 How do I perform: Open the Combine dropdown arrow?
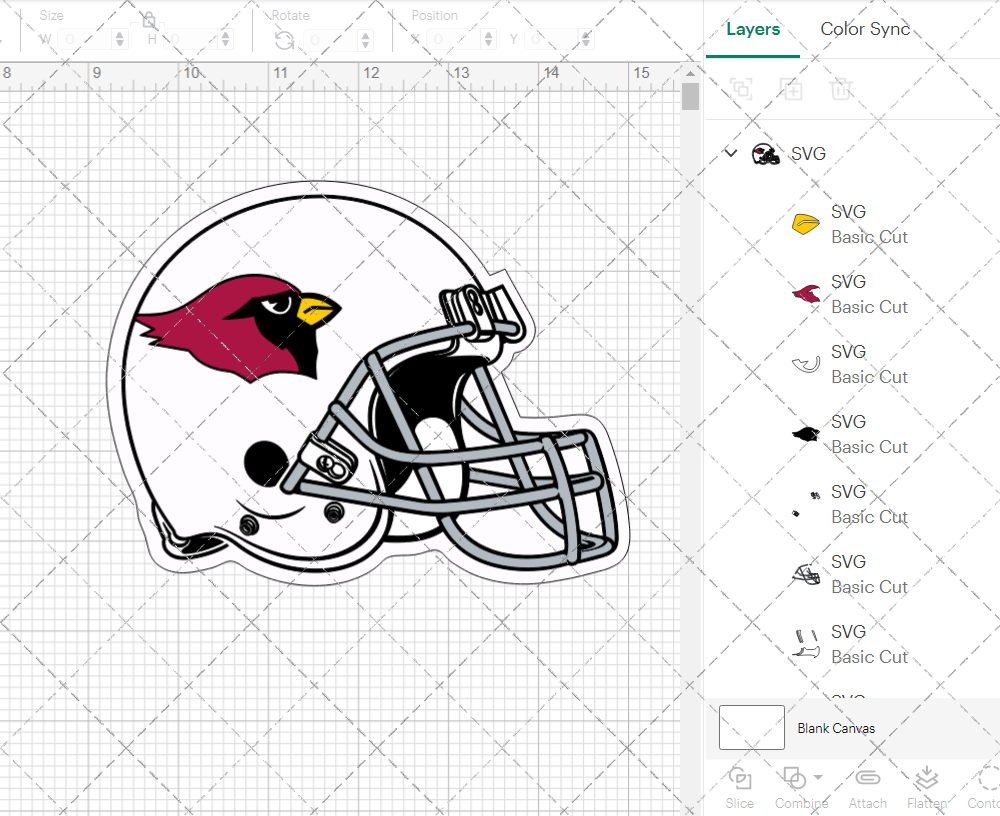tap(818, 777)
